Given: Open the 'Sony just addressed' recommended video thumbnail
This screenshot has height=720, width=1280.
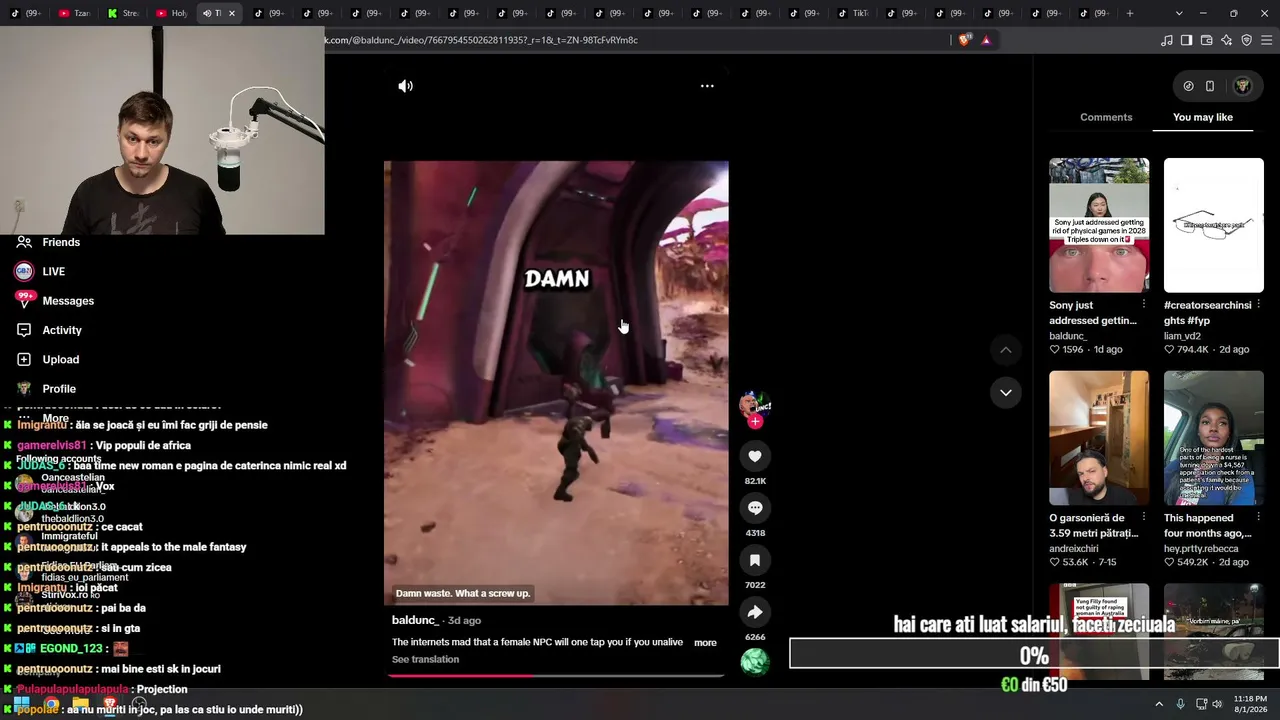Looking at the screenshot, I should pyautogui.click(x=1099, y=225).
